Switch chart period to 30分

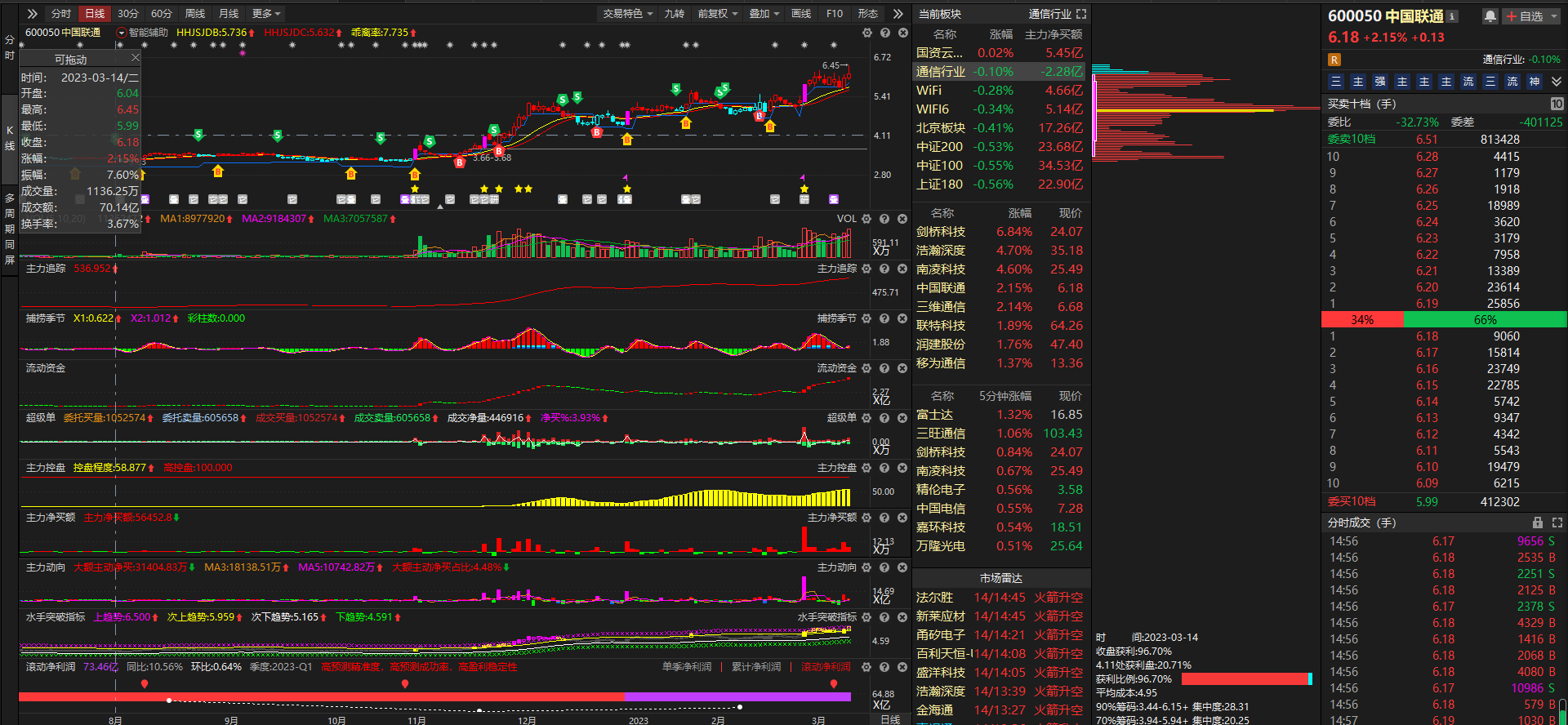coord(128,14)
